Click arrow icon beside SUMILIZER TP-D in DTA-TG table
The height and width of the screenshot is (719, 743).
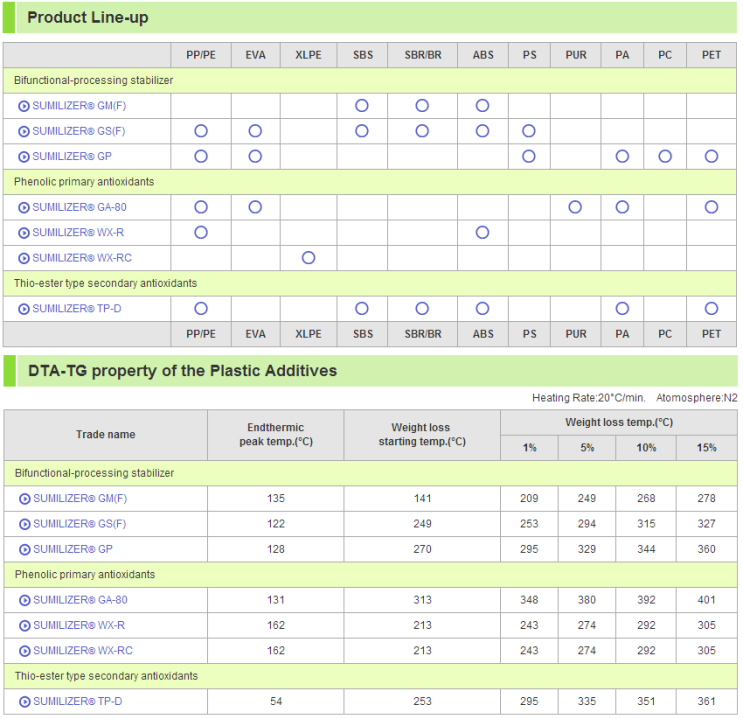(x=24, y=702)
